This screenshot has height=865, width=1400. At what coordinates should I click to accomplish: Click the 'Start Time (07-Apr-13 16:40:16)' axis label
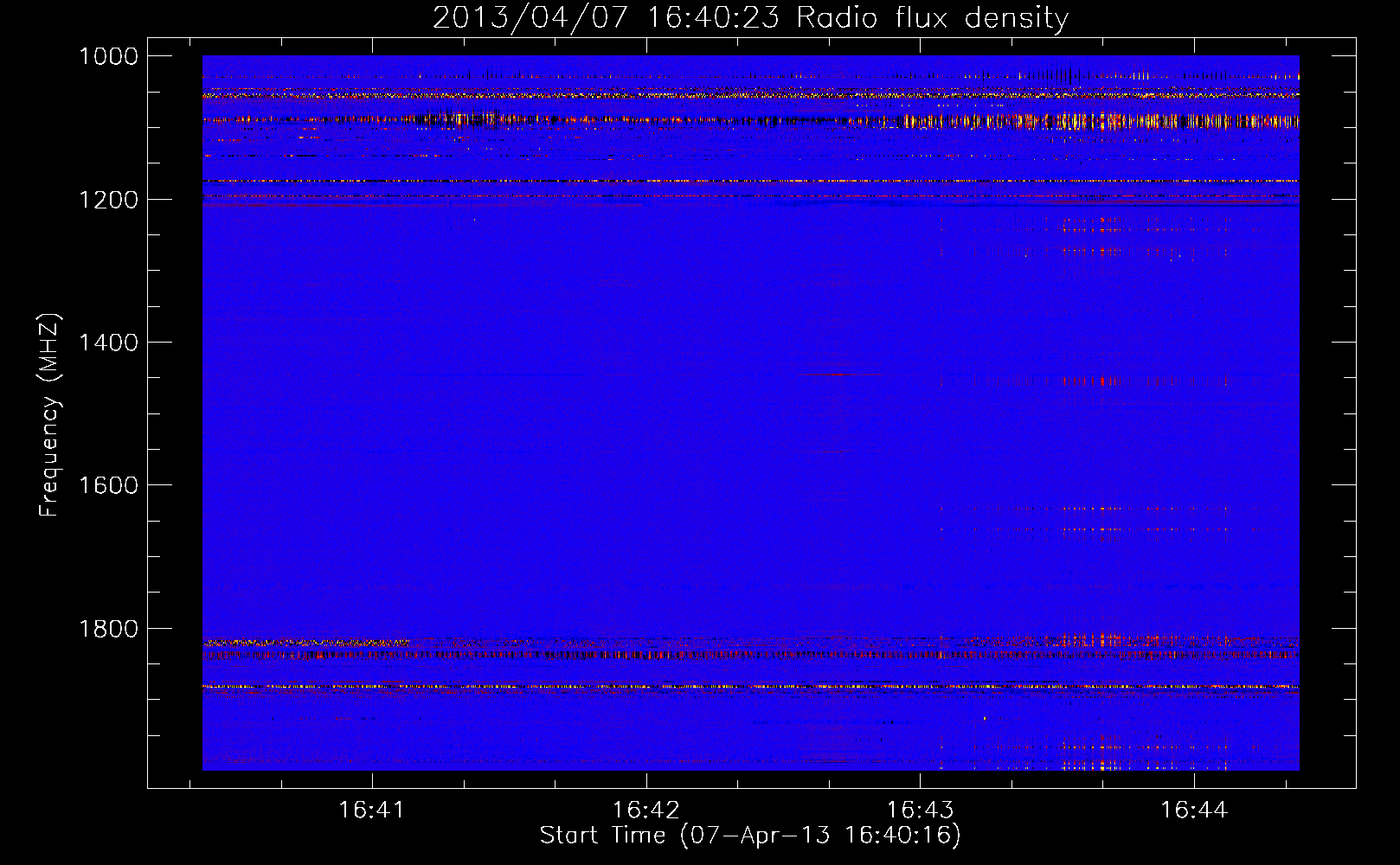click(750, 836)
